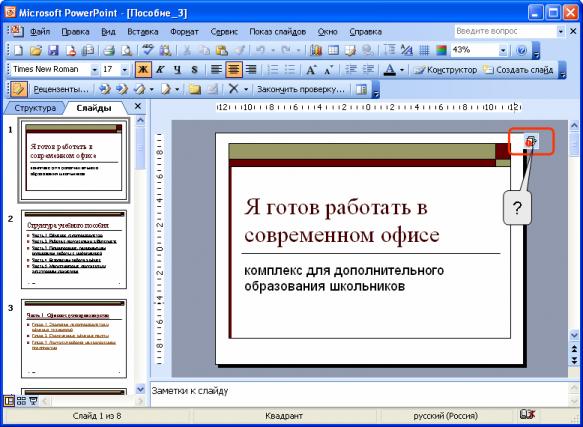Insert a chart from toolbar
This screenshot has width=583, height=427.
(316, 50)
